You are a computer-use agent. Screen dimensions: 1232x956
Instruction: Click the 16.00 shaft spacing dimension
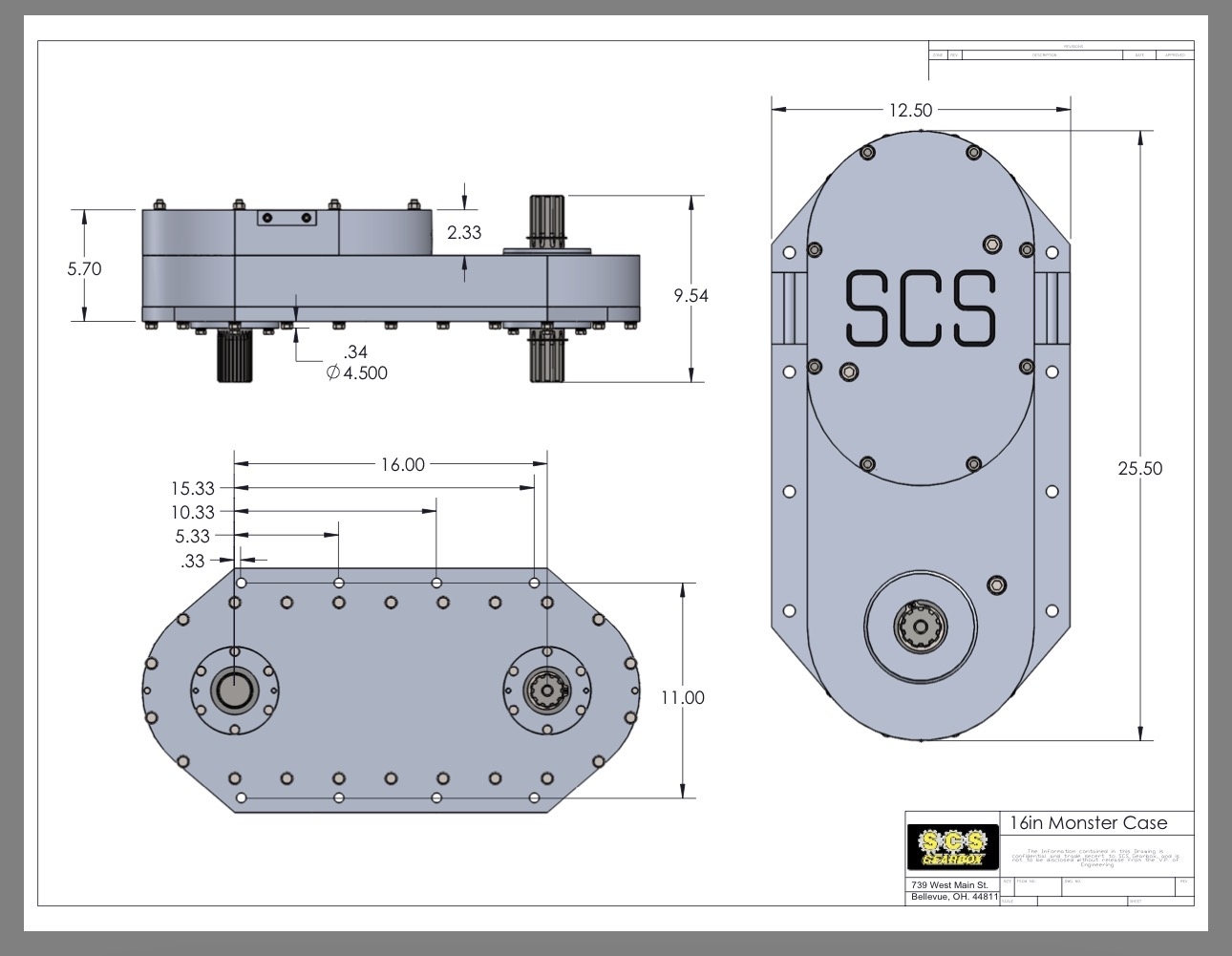(402, 464)
